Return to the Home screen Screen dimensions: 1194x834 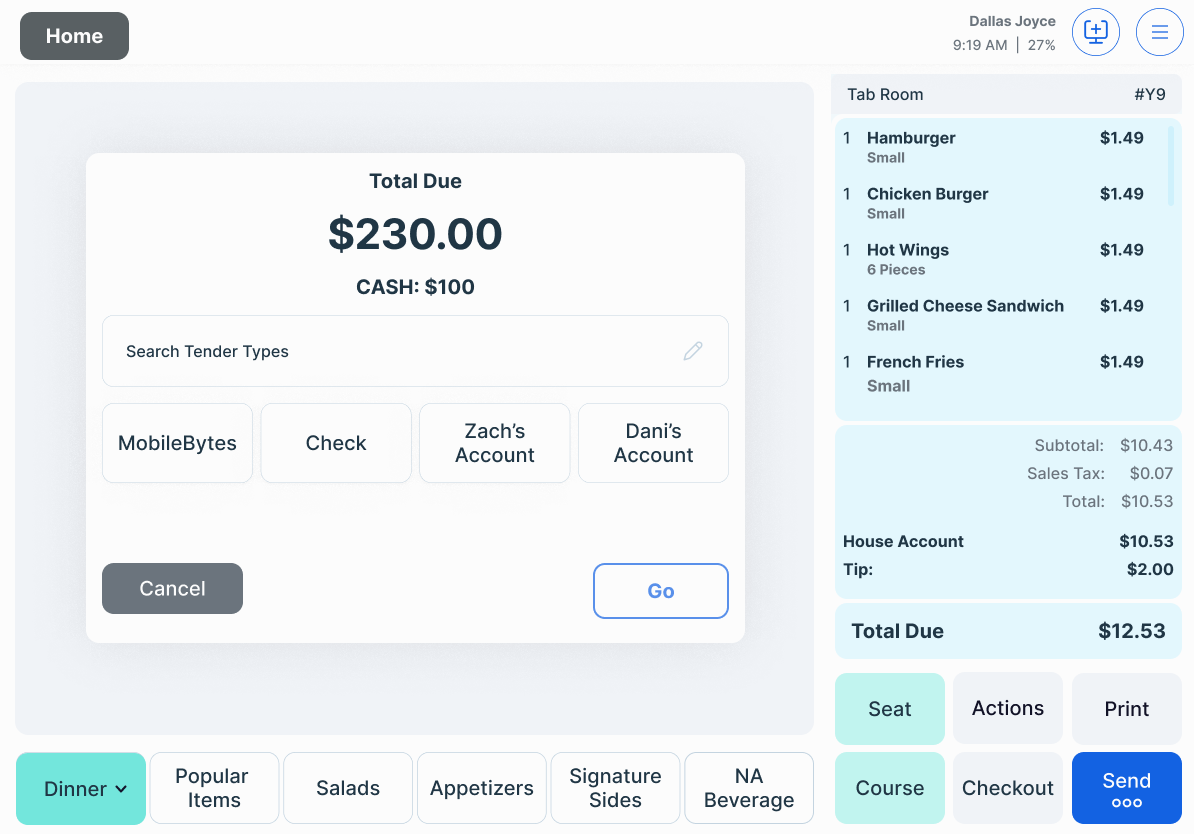click(74, 36)
